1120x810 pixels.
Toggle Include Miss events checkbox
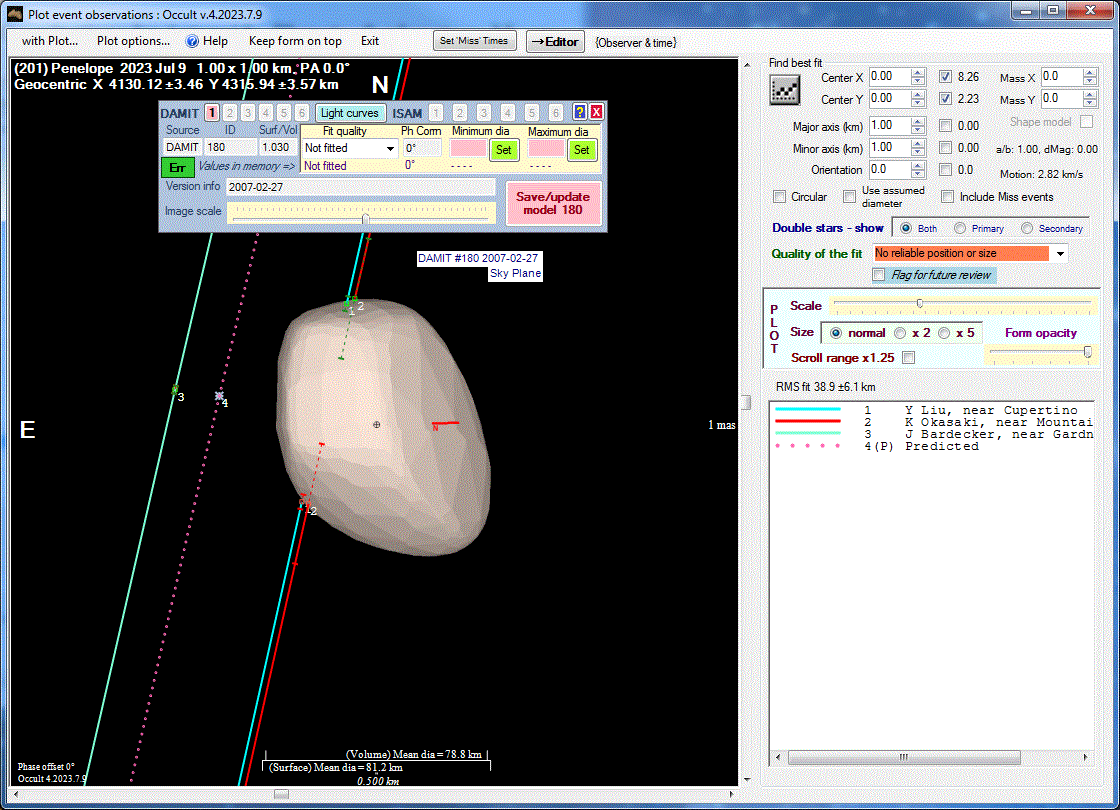(947, 197)
